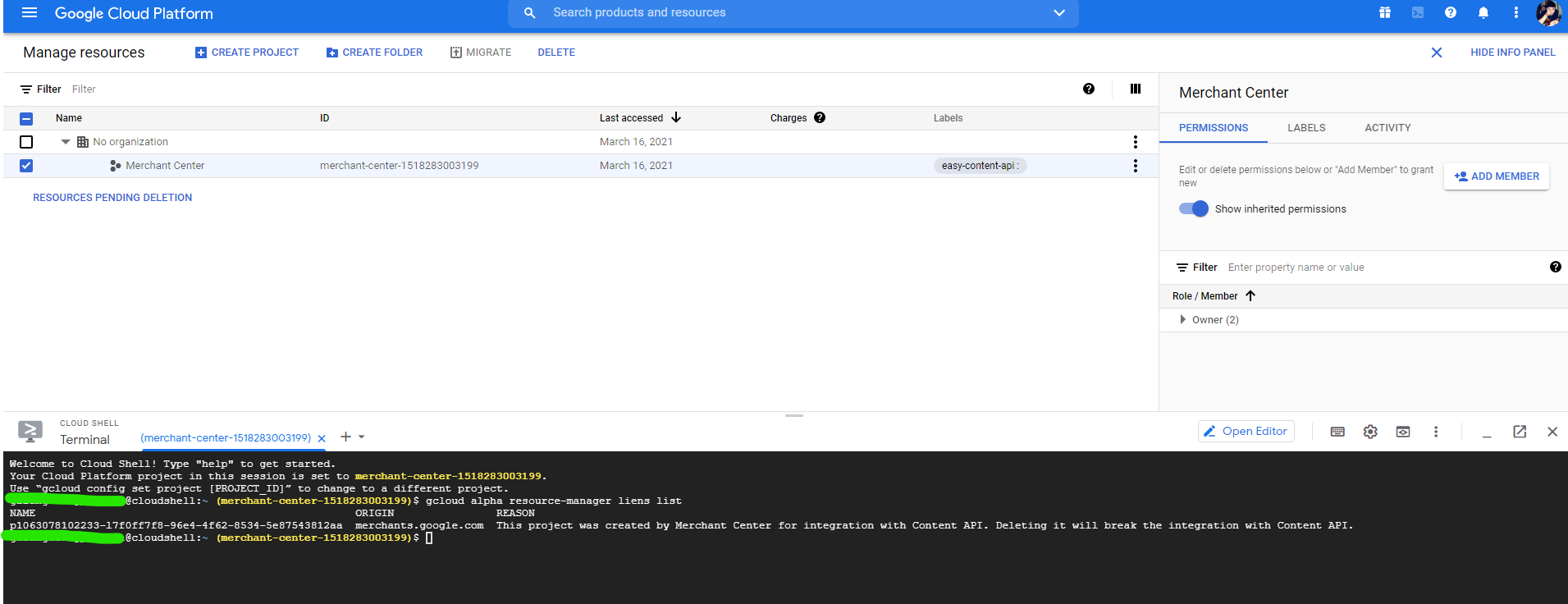Click ADD MEMBER
Viewport: 1568px width, 604px height.
pyautogui.click(x=1497, y=176)
